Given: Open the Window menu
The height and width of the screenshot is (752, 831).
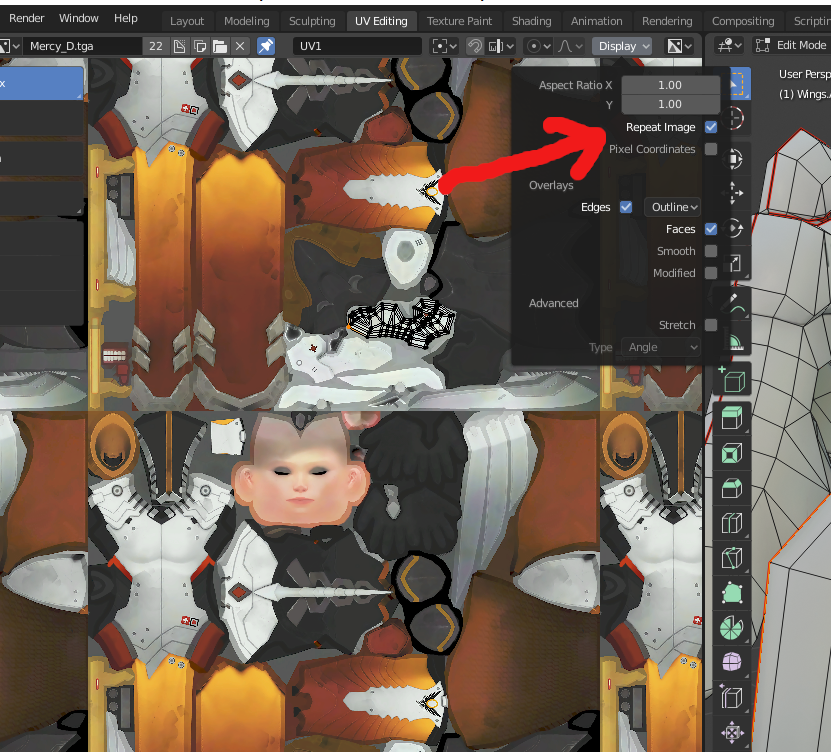Looking at the screenshot, I should tap(78, 18).
